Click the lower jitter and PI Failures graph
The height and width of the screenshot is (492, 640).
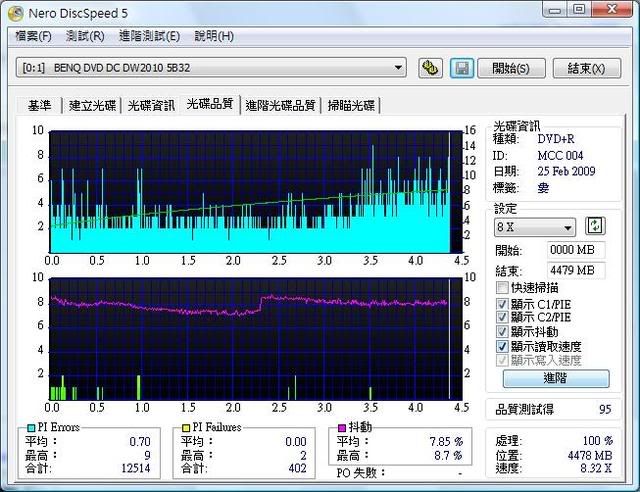(256, 339)
